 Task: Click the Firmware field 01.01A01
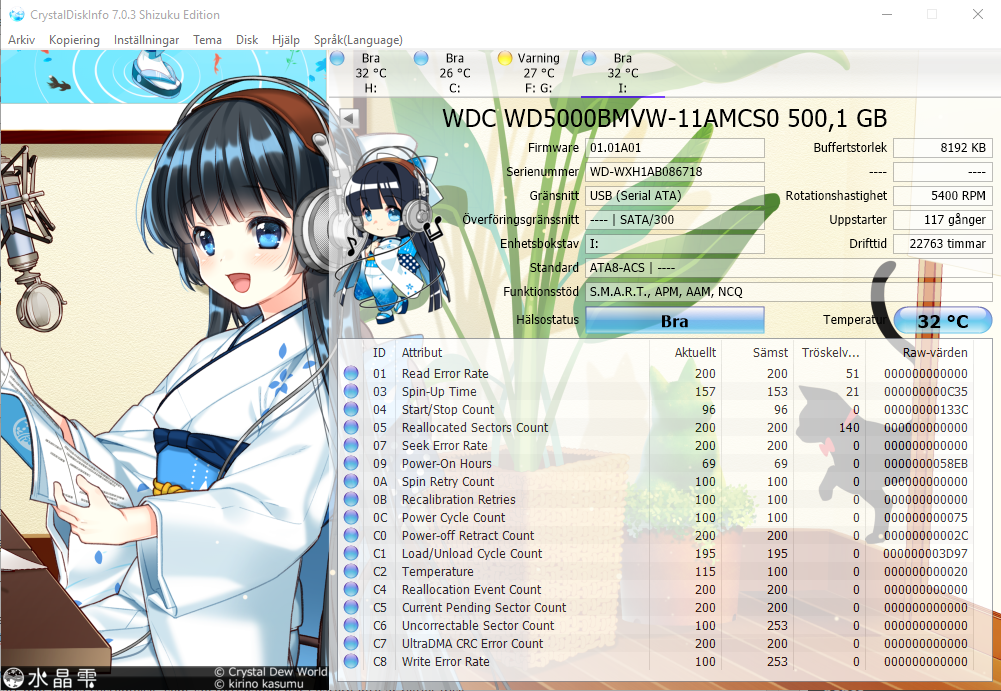click(x=675, y=148)
